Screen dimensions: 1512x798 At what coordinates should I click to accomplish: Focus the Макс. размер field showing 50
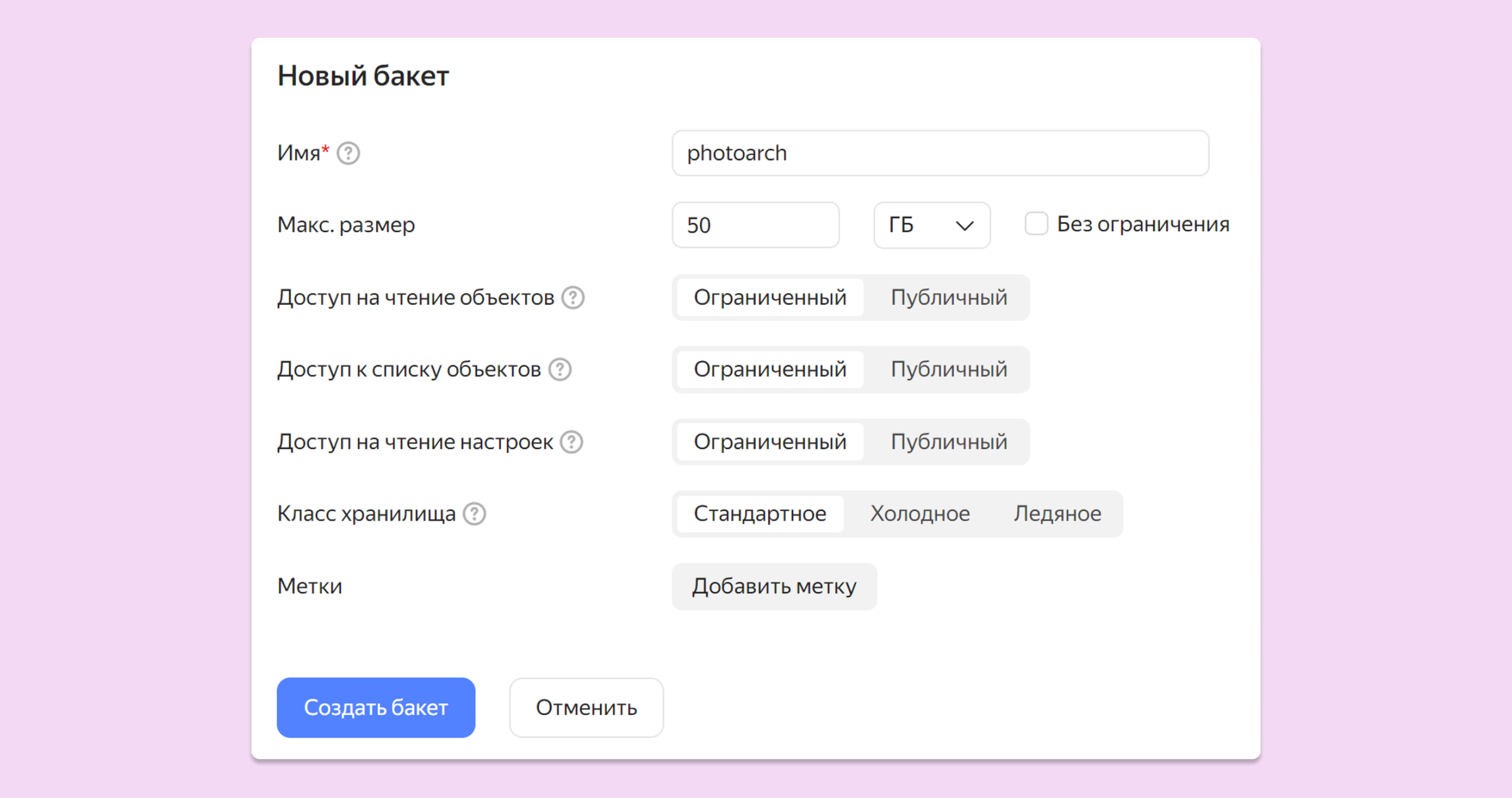(755, 225)
